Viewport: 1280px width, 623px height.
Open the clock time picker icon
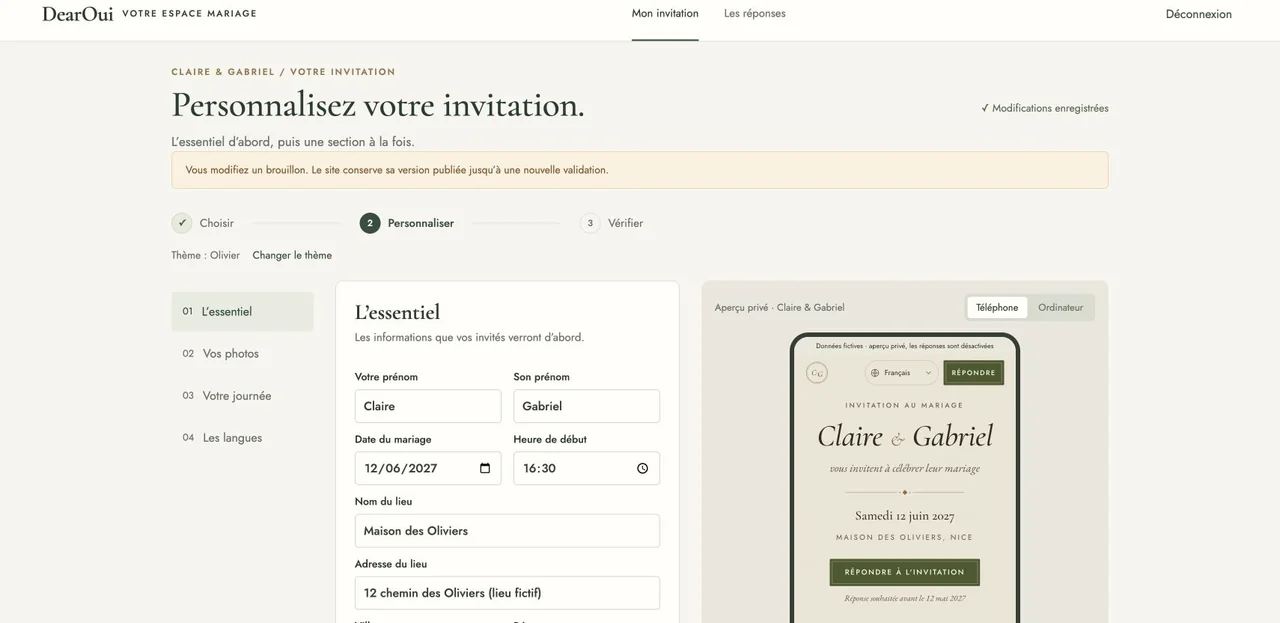pyautogui.click(x=643, y=468)
